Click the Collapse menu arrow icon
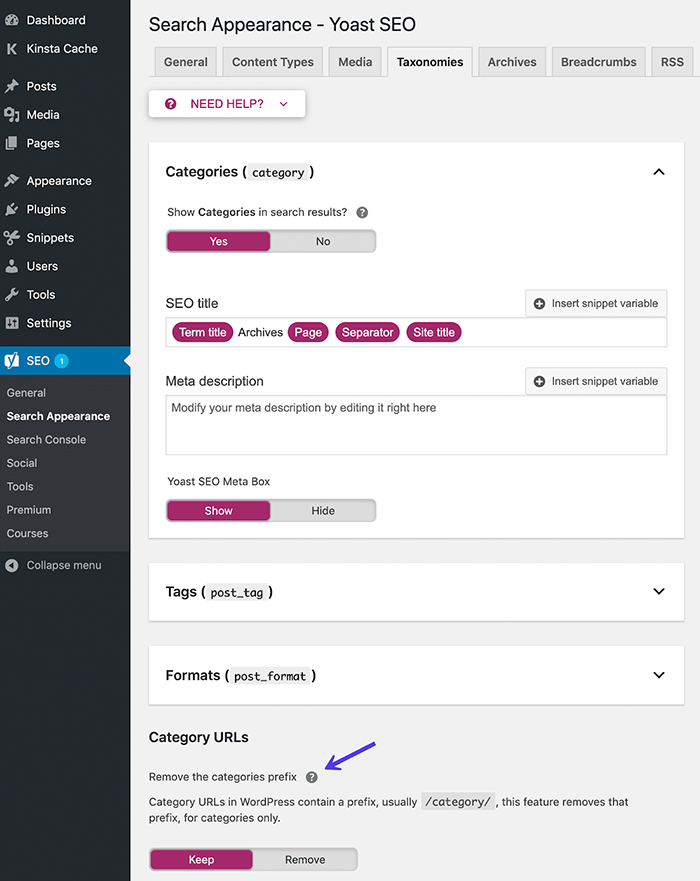This screenshot has height=881, width=700. [12, 565]
